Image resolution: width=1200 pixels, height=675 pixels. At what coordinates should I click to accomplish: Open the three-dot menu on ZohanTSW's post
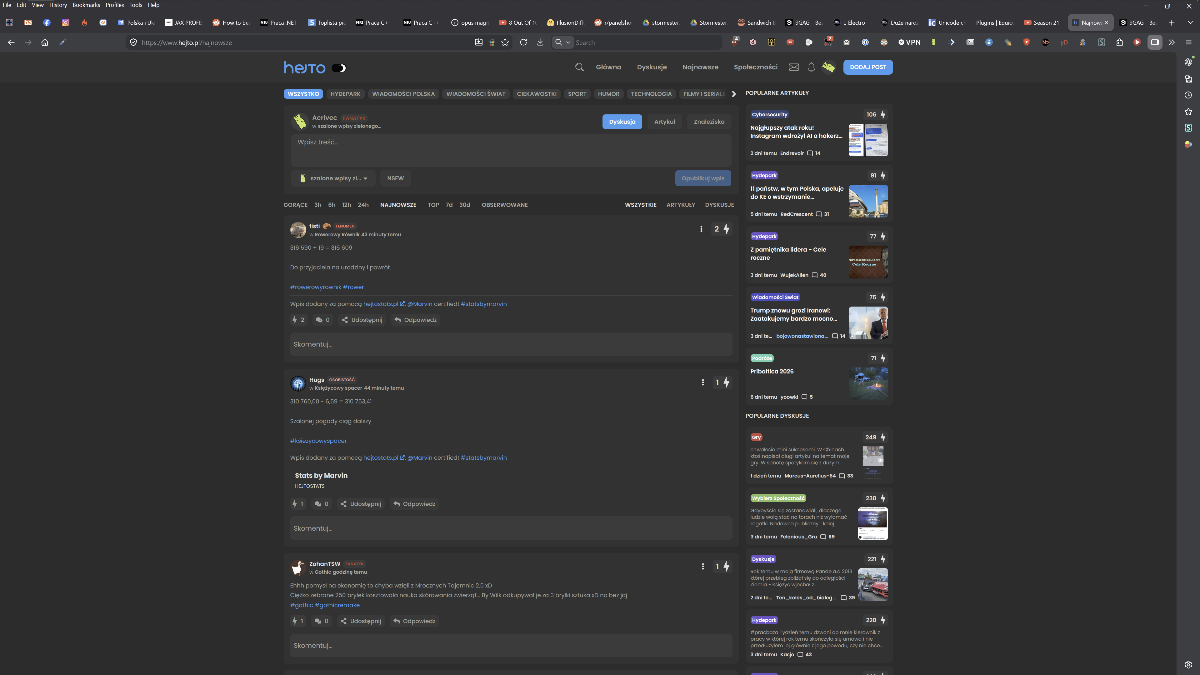(703, 566)
